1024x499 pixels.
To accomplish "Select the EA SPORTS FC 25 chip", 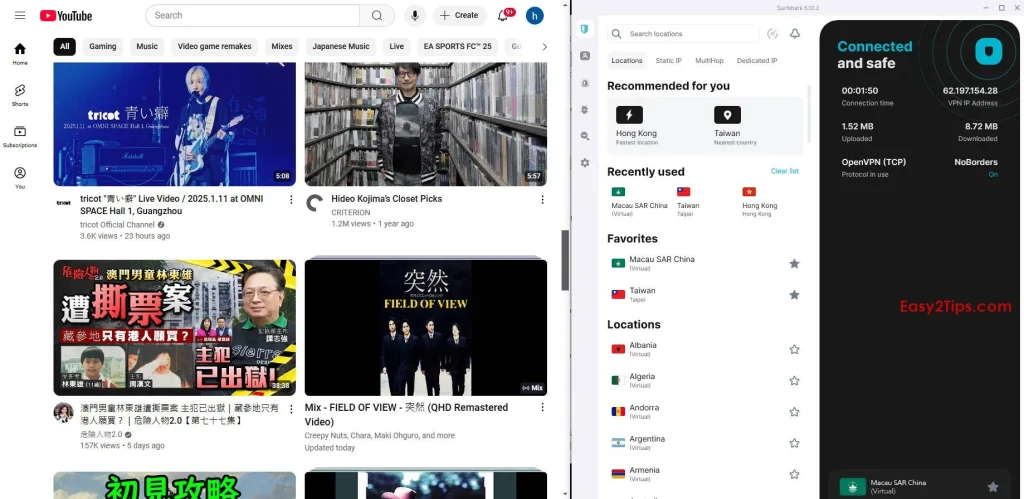I will tap(458, 46).
